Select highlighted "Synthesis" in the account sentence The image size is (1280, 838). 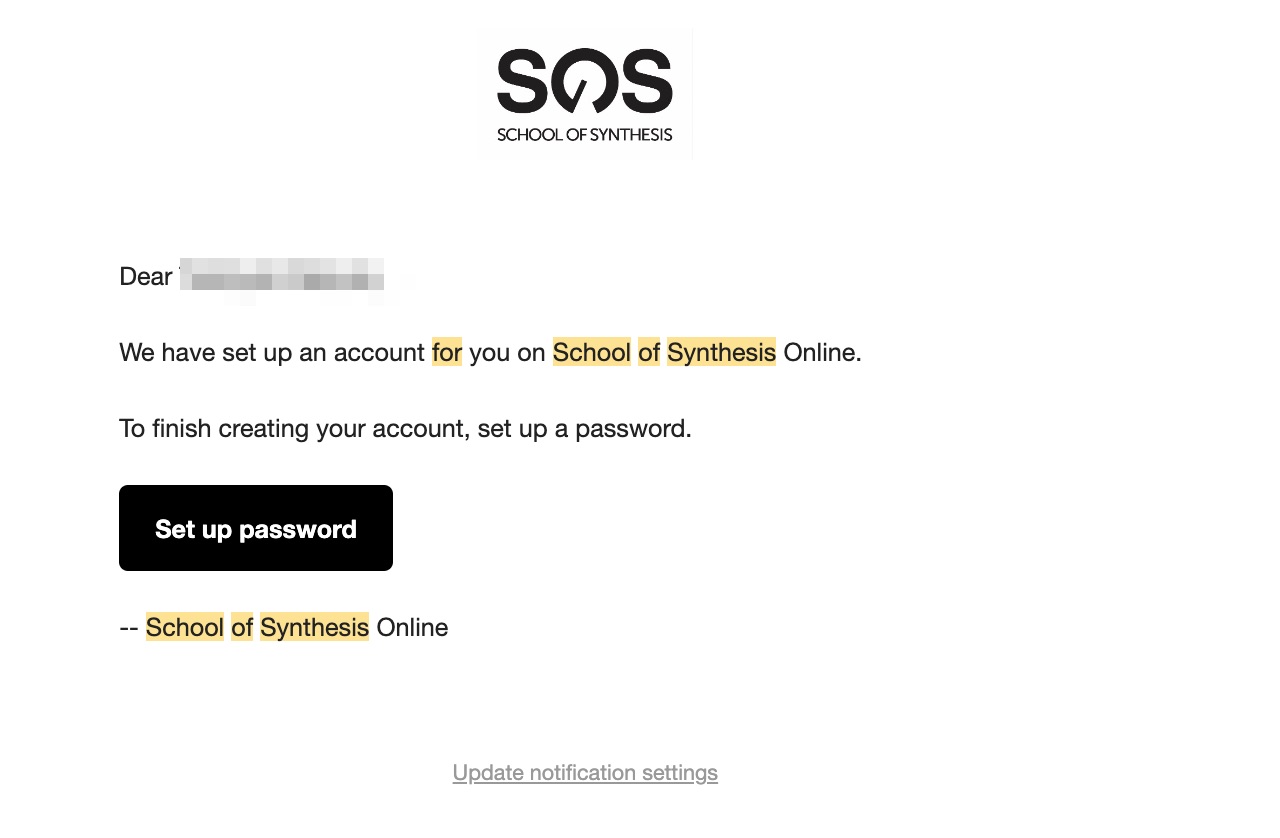721,353
